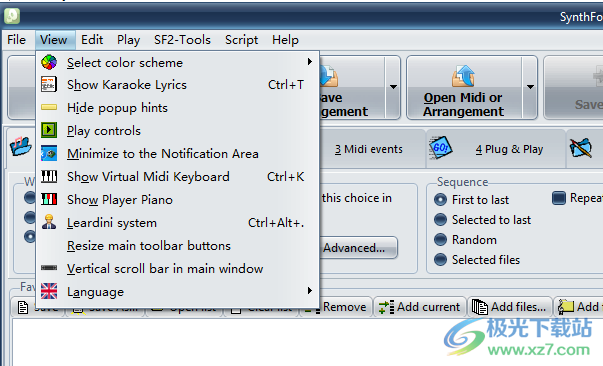
Task: Open the Language submenu
Action: 177,291
